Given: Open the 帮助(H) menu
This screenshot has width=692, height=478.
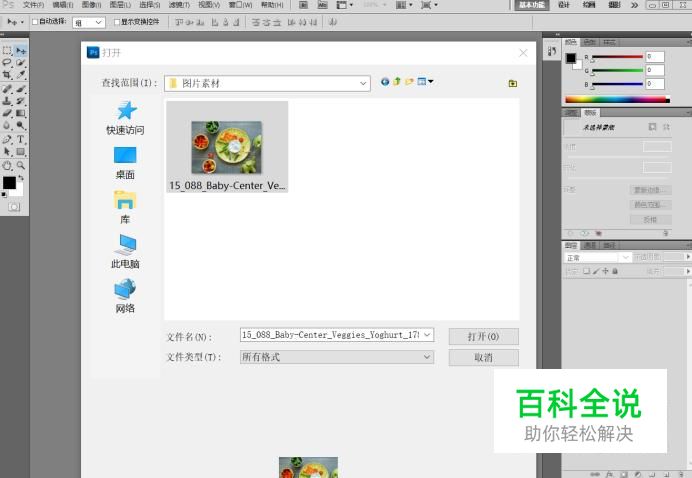Looking at the screenshot, I should click(x=272, y=5).
